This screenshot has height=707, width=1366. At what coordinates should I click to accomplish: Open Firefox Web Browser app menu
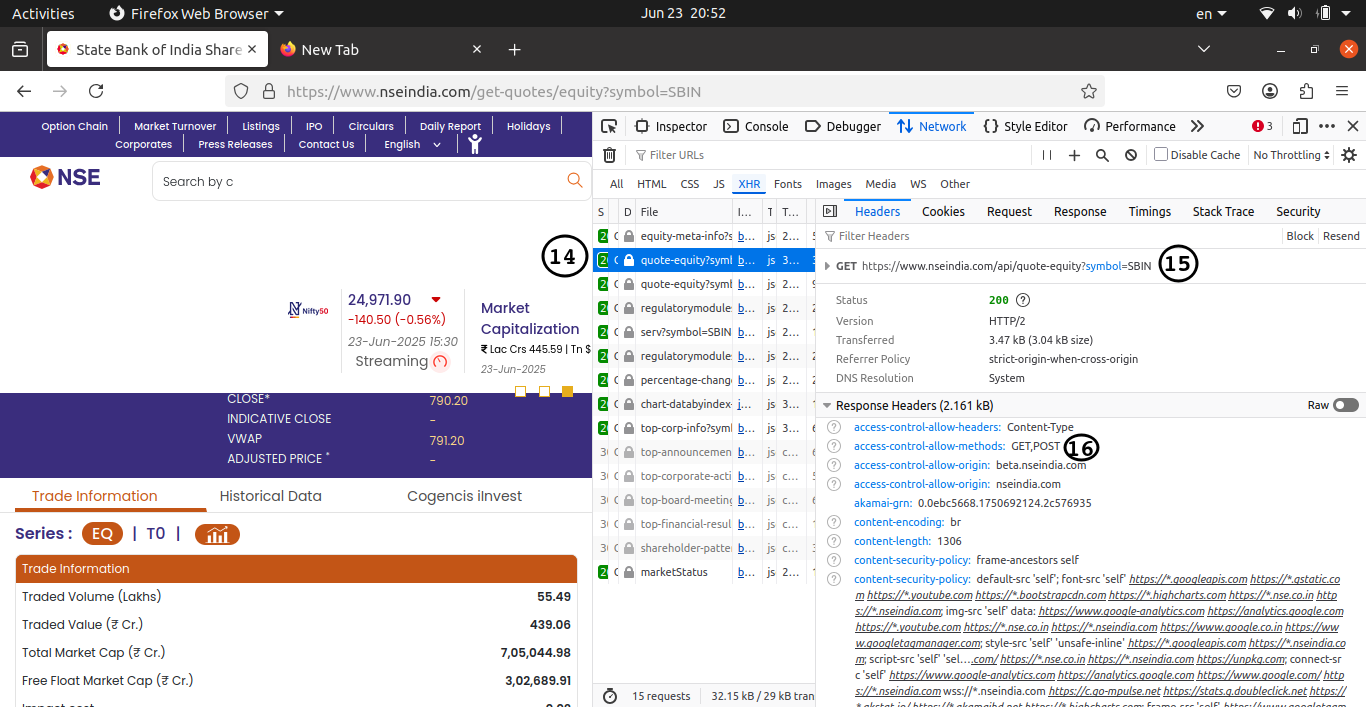pos(196,14)
